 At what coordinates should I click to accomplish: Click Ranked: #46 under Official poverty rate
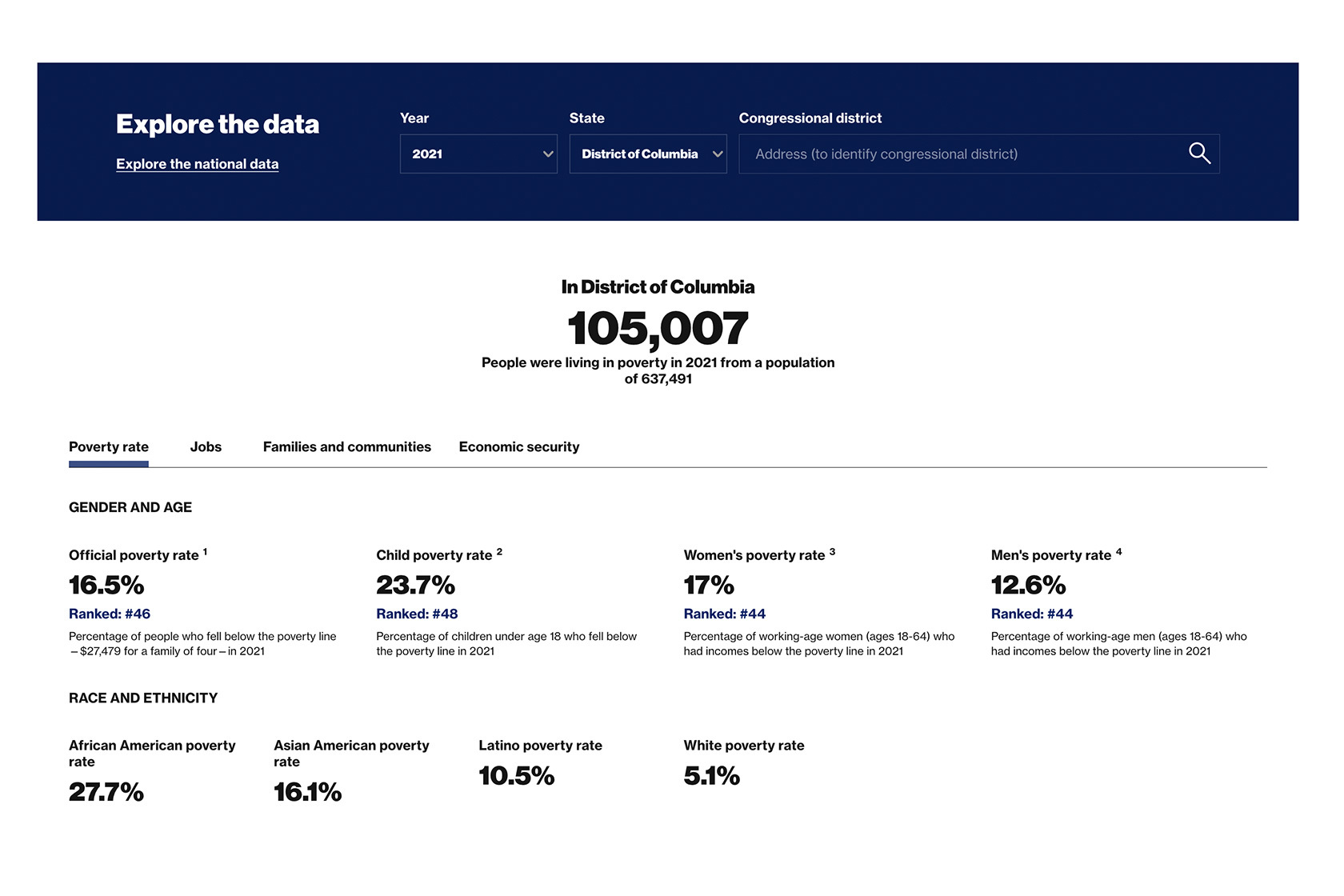[x=109, y=614]
